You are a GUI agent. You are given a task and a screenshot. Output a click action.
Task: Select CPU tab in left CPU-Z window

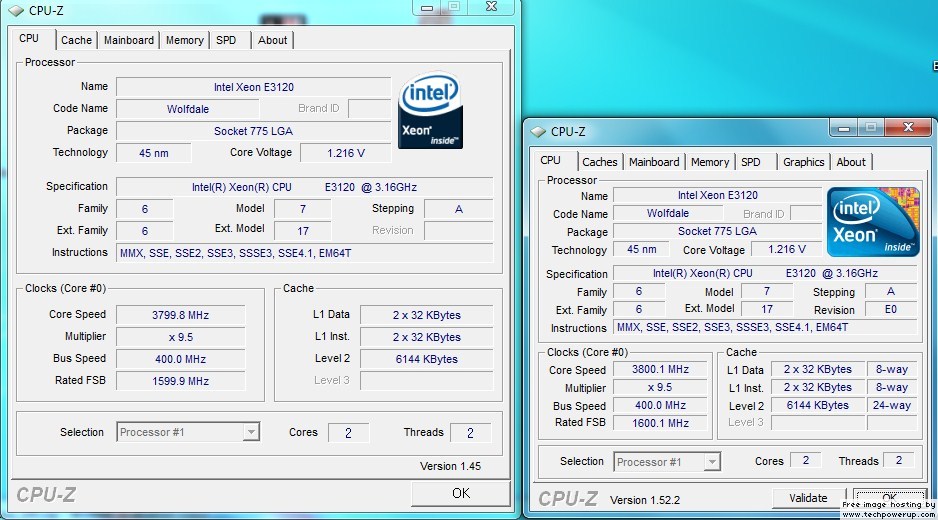click(x=29, y=38)
